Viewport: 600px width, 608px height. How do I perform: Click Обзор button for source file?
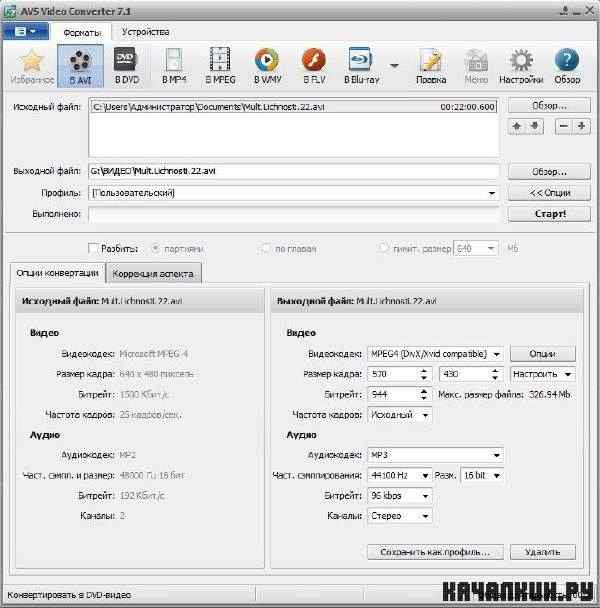pos(549,105)
